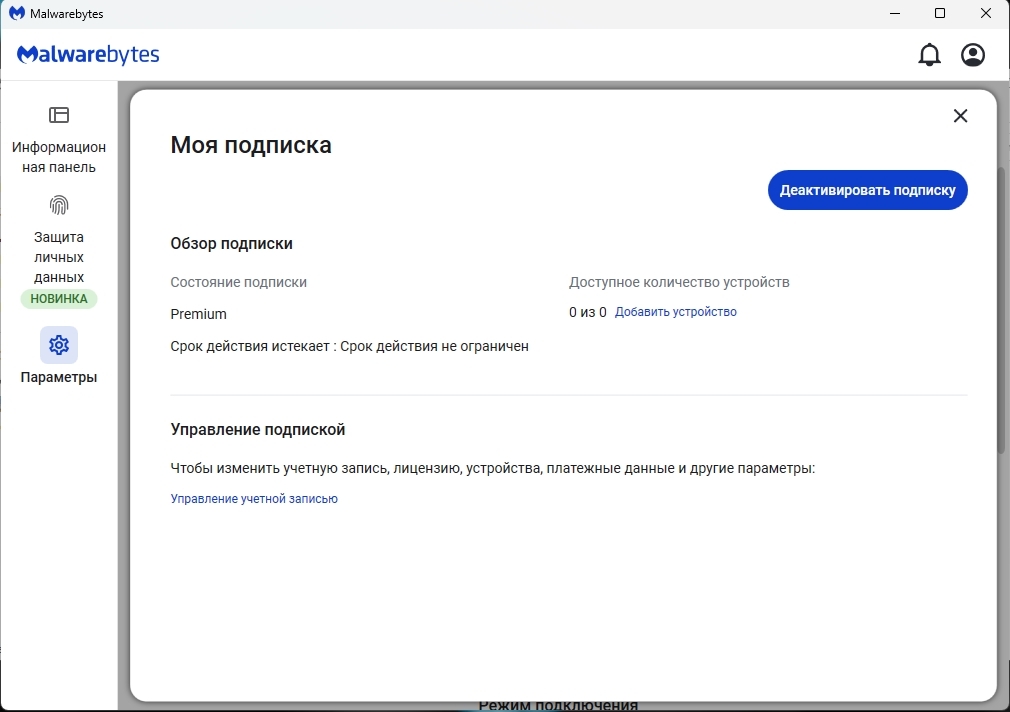
Task: Open Информационная панель dashboard icon
Action: (59, 115)
